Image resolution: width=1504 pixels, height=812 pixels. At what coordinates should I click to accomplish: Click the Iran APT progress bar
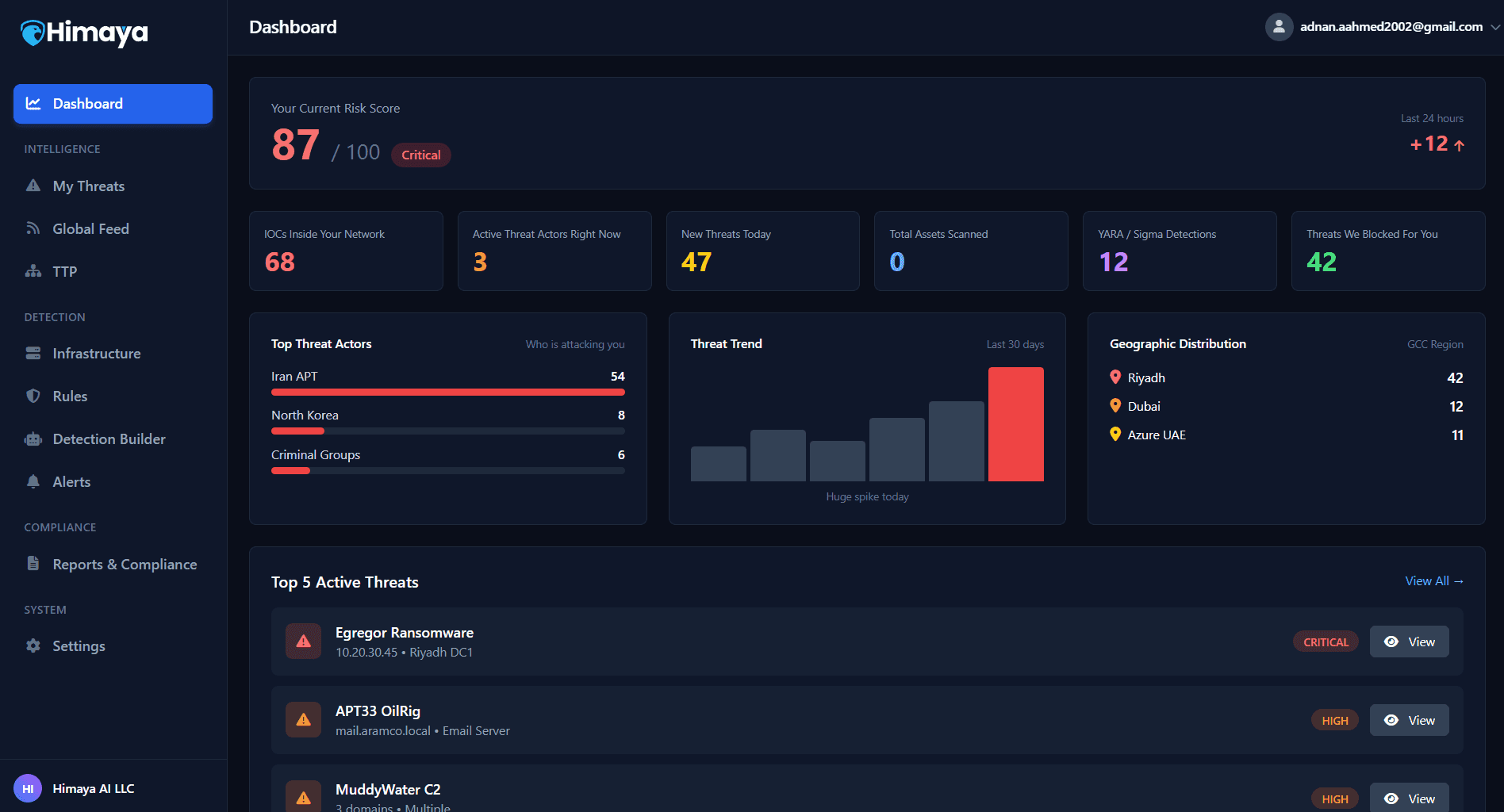pyautogui.click(x=448, y=392)
